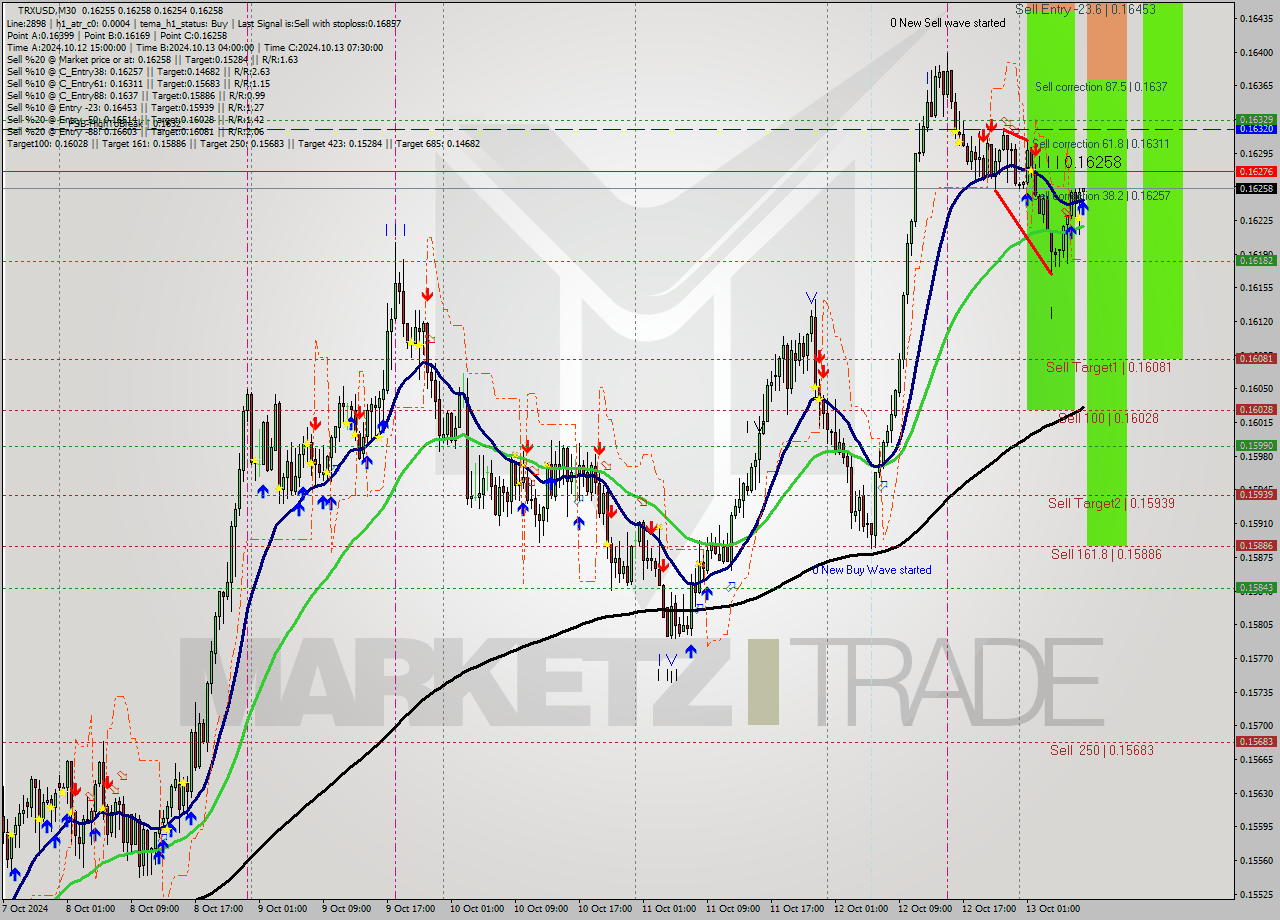This screenshot has height=920, width=1280.
Task: Click the green 0.16182 price tag on axis
Action: click(x=1256, y=260)
